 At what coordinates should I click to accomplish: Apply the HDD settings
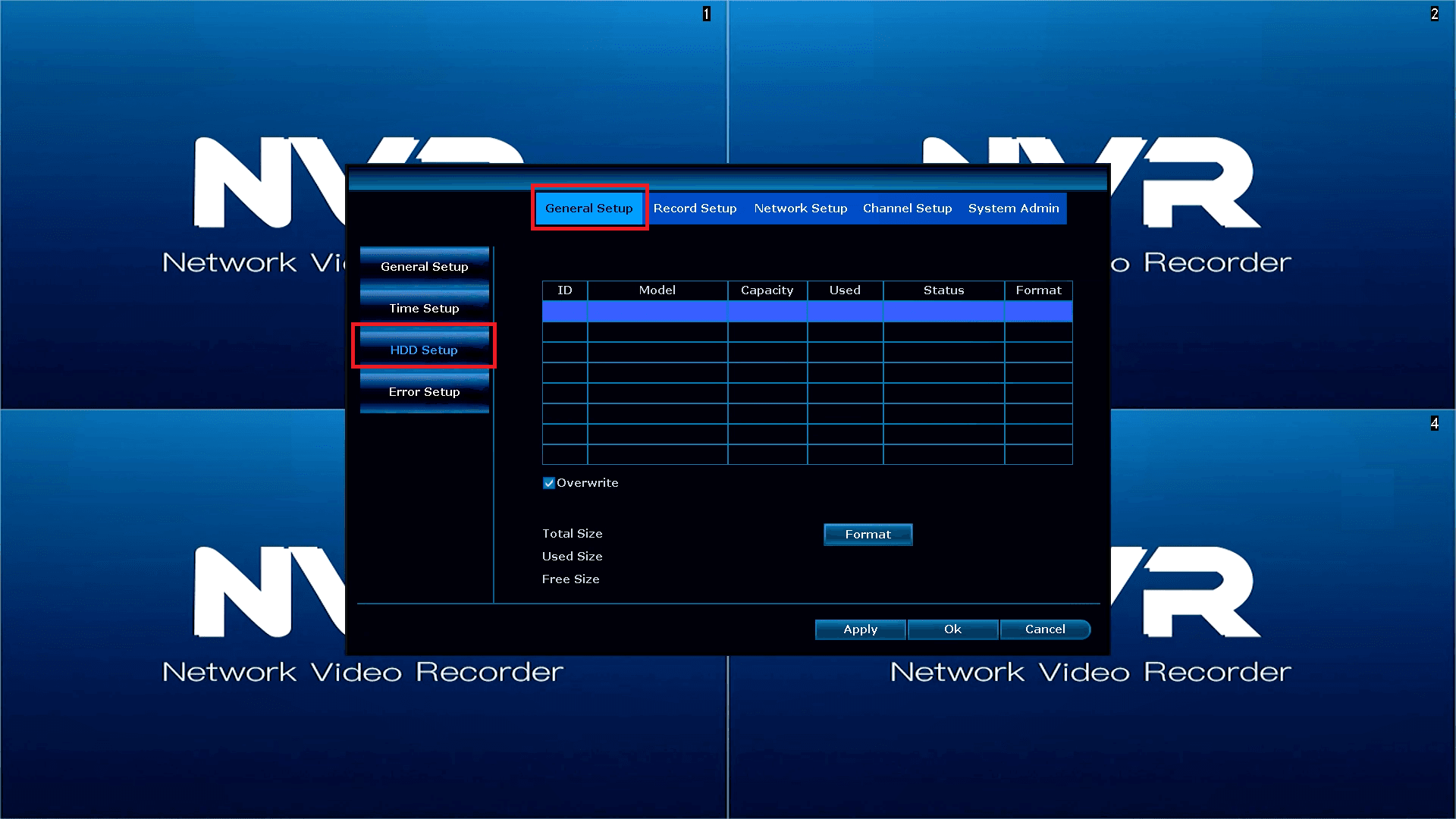click(861, 629)
